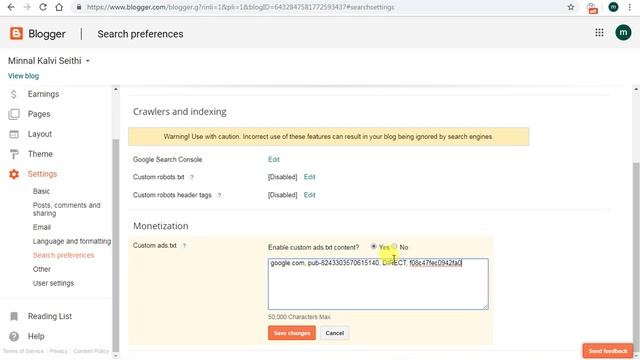This screenshot has height=360, width=640.
Task: Select User settings submenu
Action: tap(53, 283)
